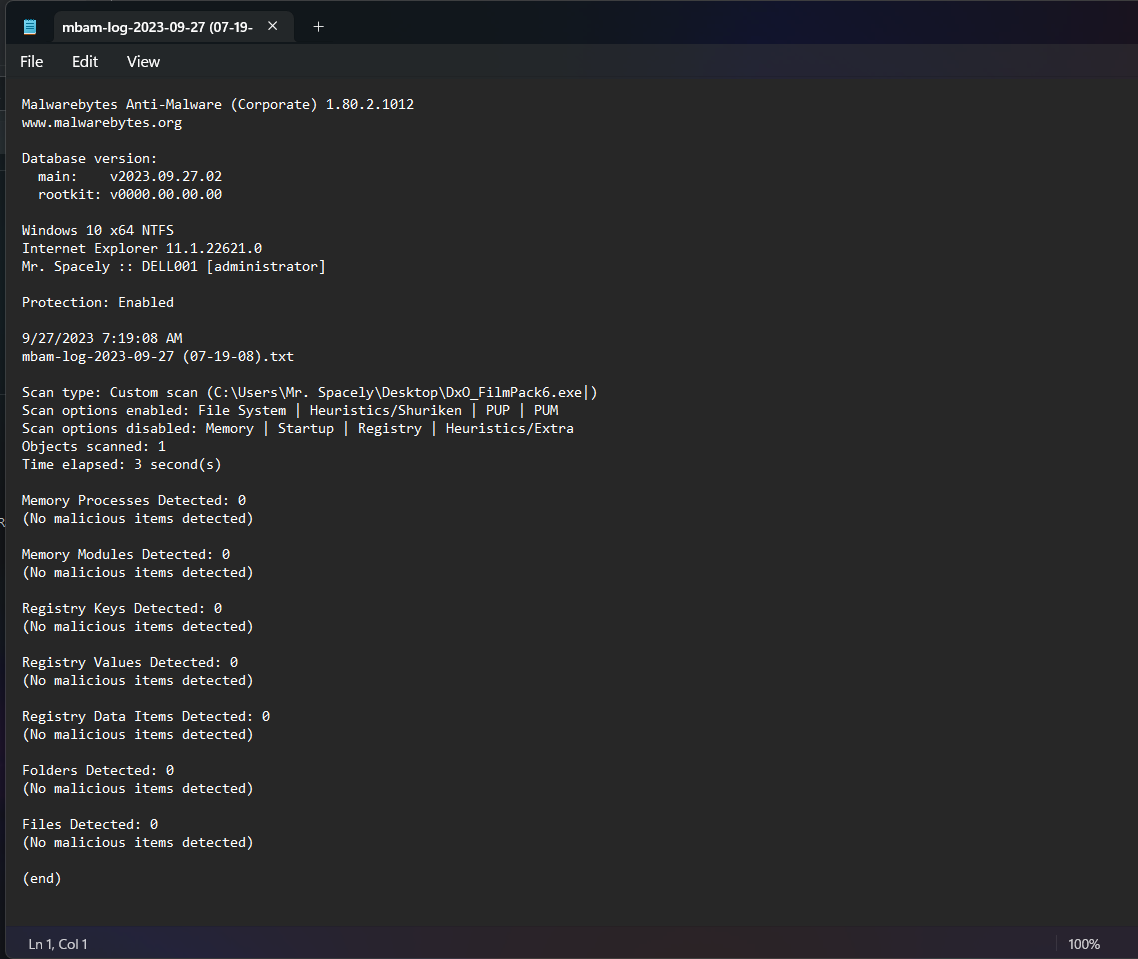Open the File menu
Image resolution: width=1138 pixels, height=959 pixels.
[x=31, y=62]
